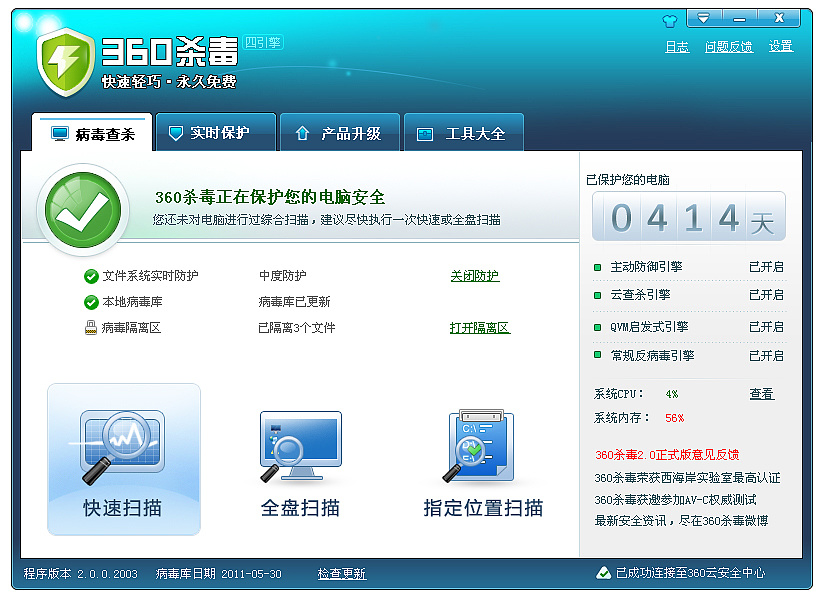The image size is (820, 597).
Task: Click the cloud icon in the title bar
Action: [x=668, y=18]
